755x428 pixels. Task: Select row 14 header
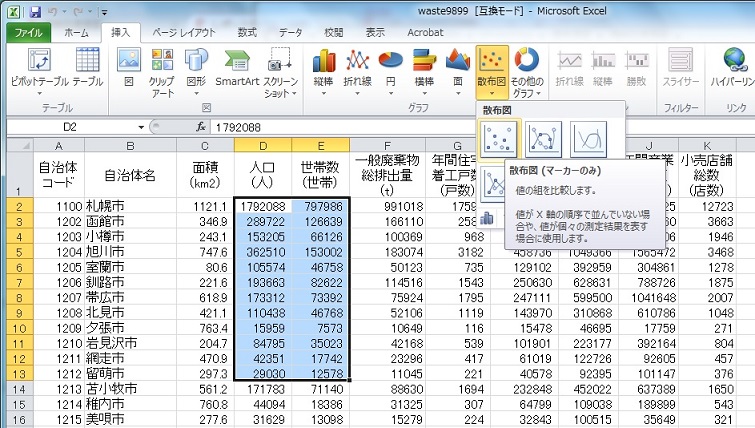coord(20,389)
